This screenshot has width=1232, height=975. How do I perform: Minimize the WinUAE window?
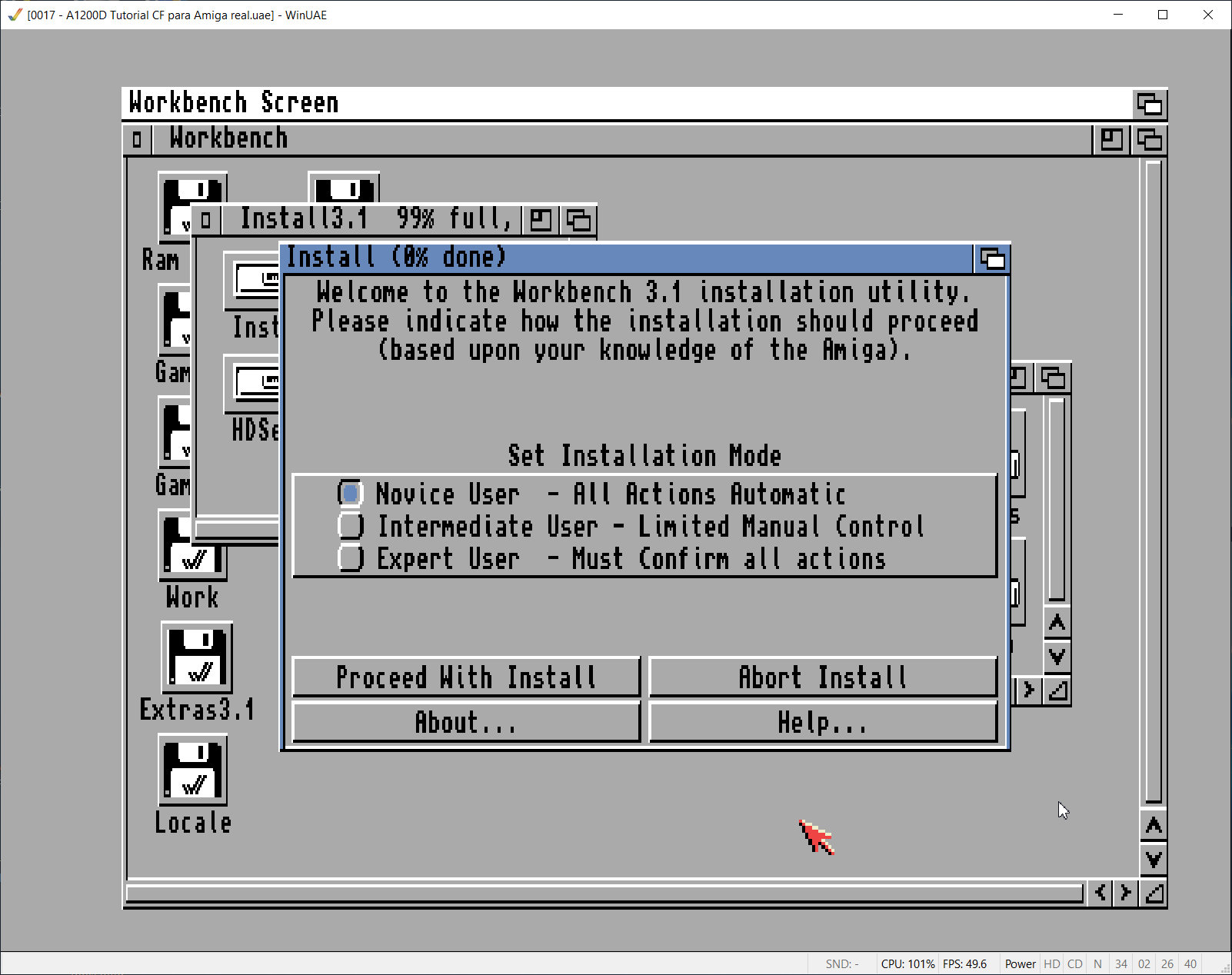pyautogui.click(x=1118, y=15)
